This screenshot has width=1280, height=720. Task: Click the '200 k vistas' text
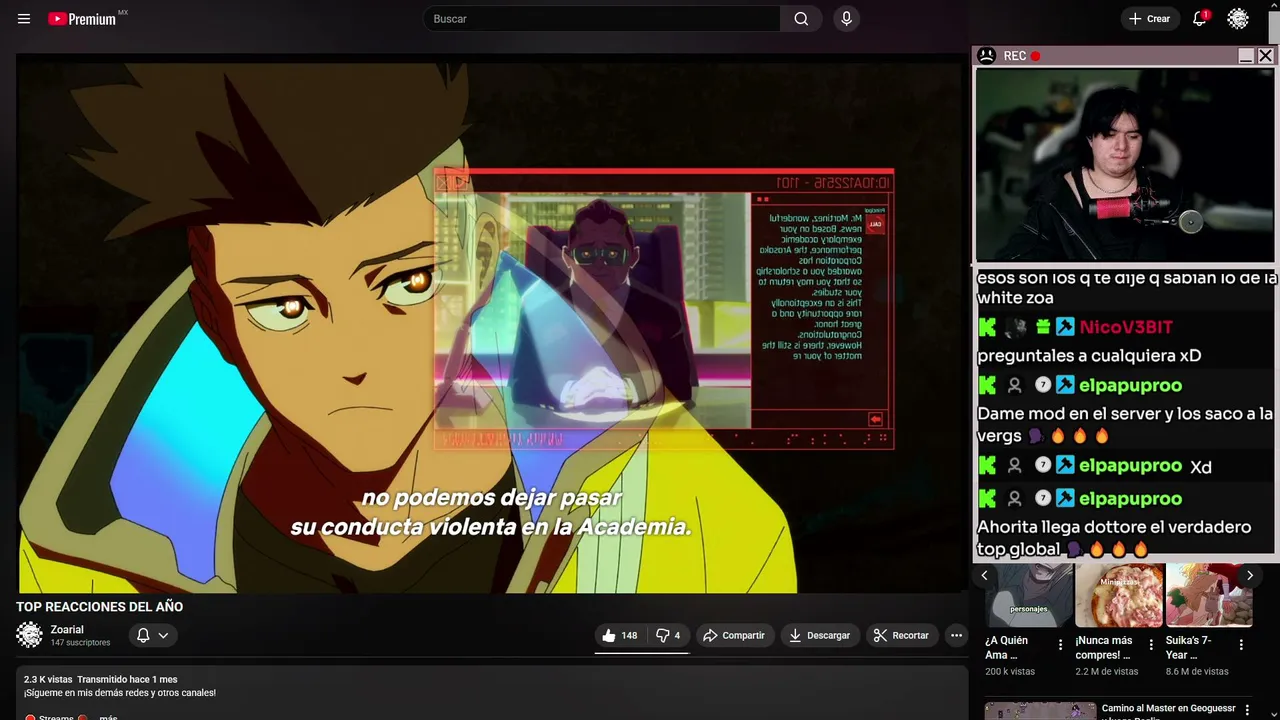click(x=1010, y=672)
